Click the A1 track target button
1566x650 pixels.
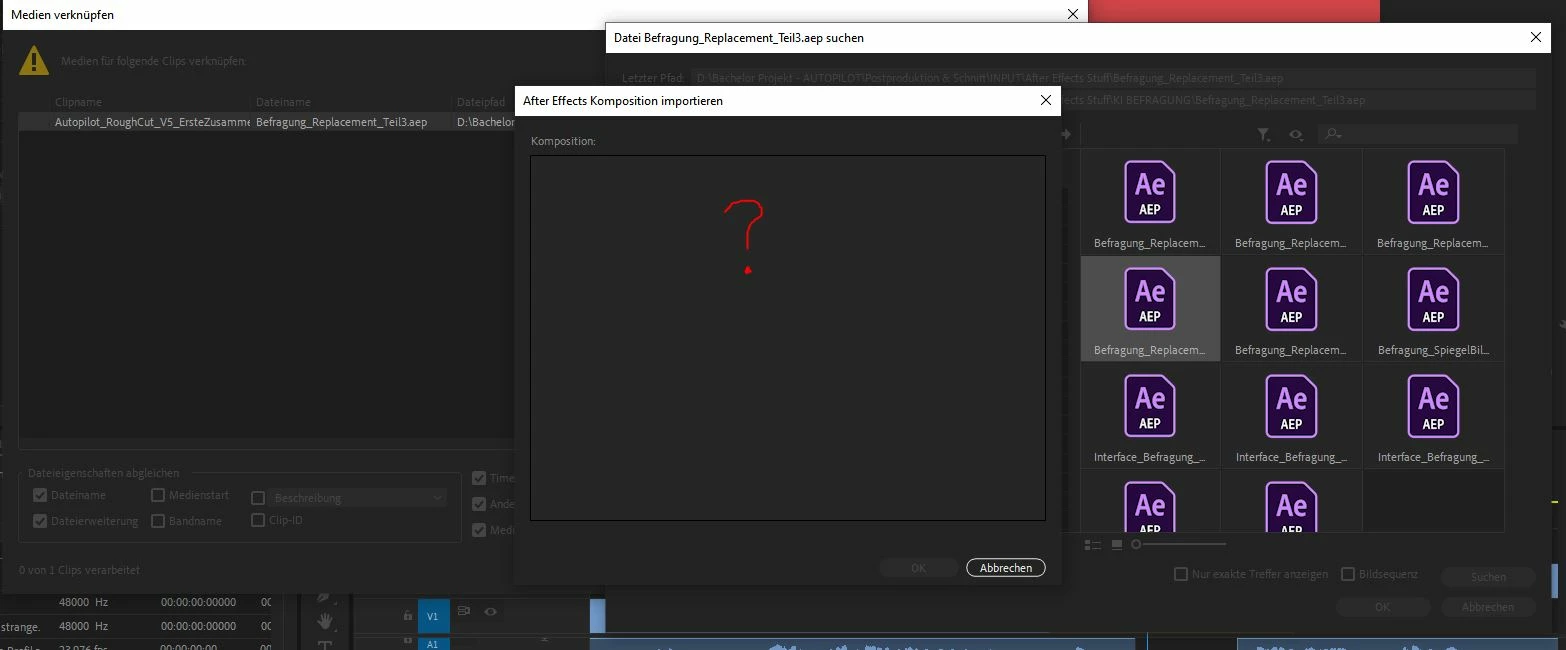coord(433,644)
